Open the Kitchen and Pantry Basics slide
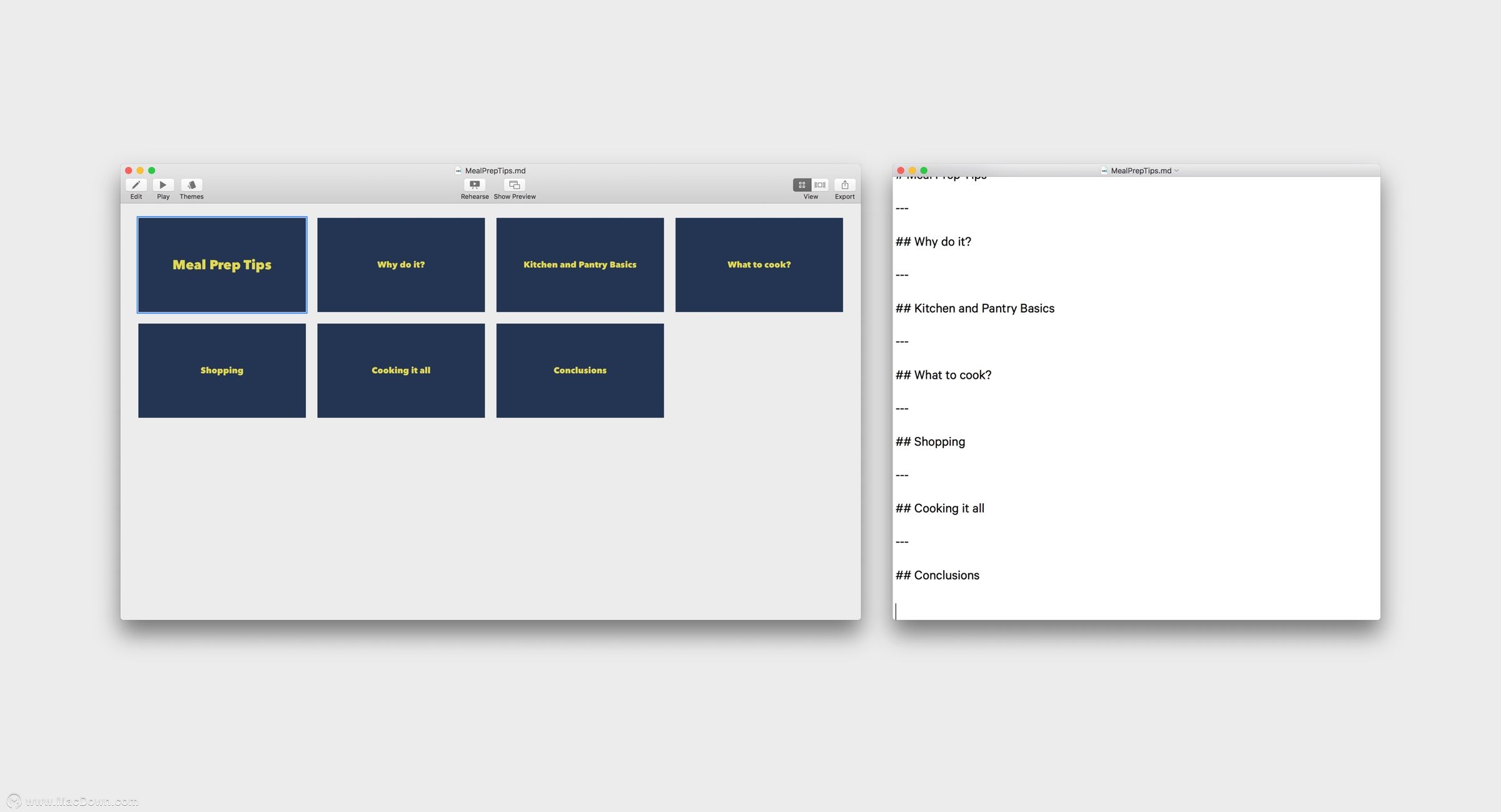Image resolution: width=1501 pixels, height=812 pixels. coord(580,264)
